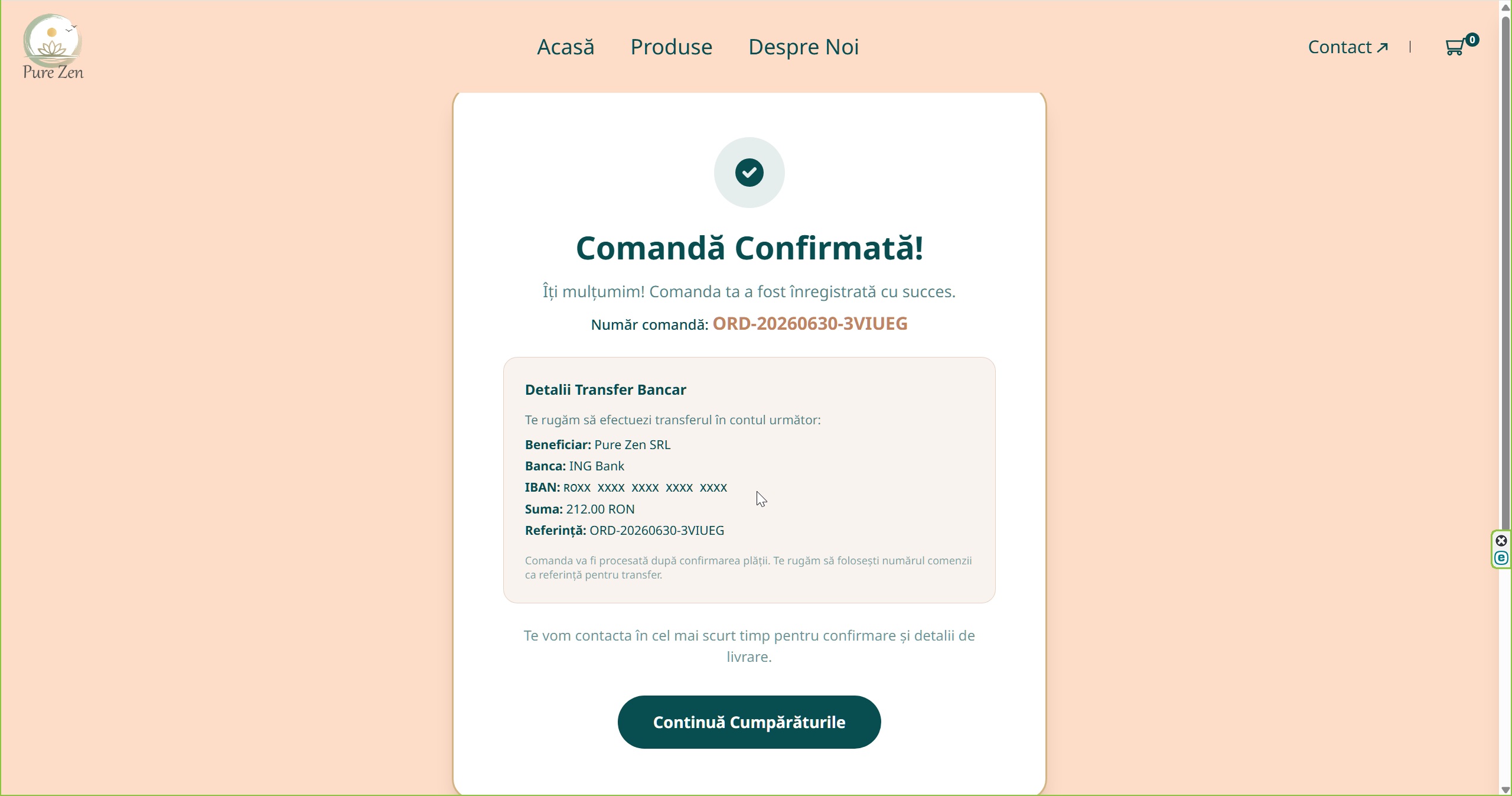Click the scrollbar up arrow
The height and width of the screenshot is (796, 1512).
[1506, 7]
